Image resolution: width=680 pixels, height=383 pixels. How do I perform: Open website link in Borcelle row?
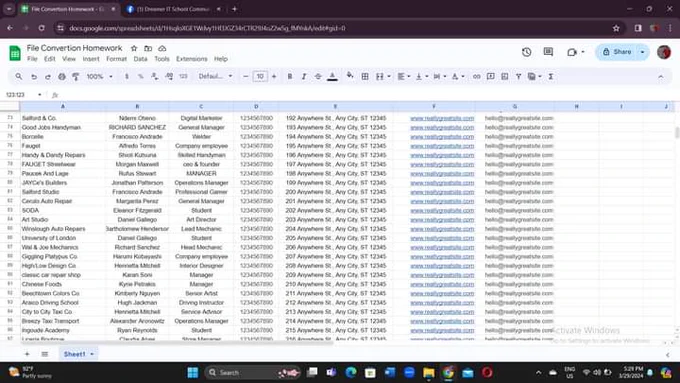click(442, 137)
